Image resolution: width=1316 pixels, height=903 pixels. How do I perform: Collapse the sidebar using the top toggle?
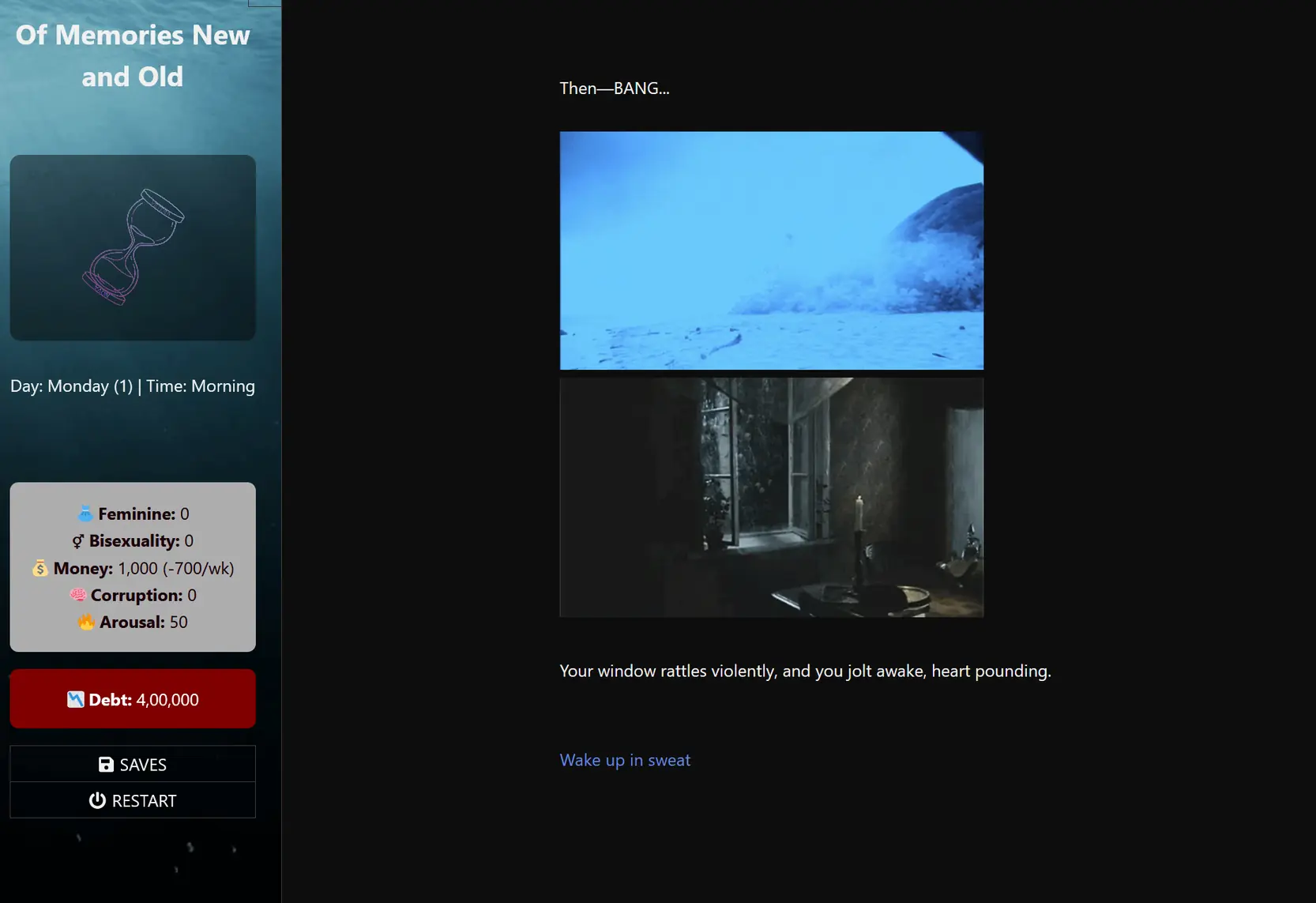265,3
